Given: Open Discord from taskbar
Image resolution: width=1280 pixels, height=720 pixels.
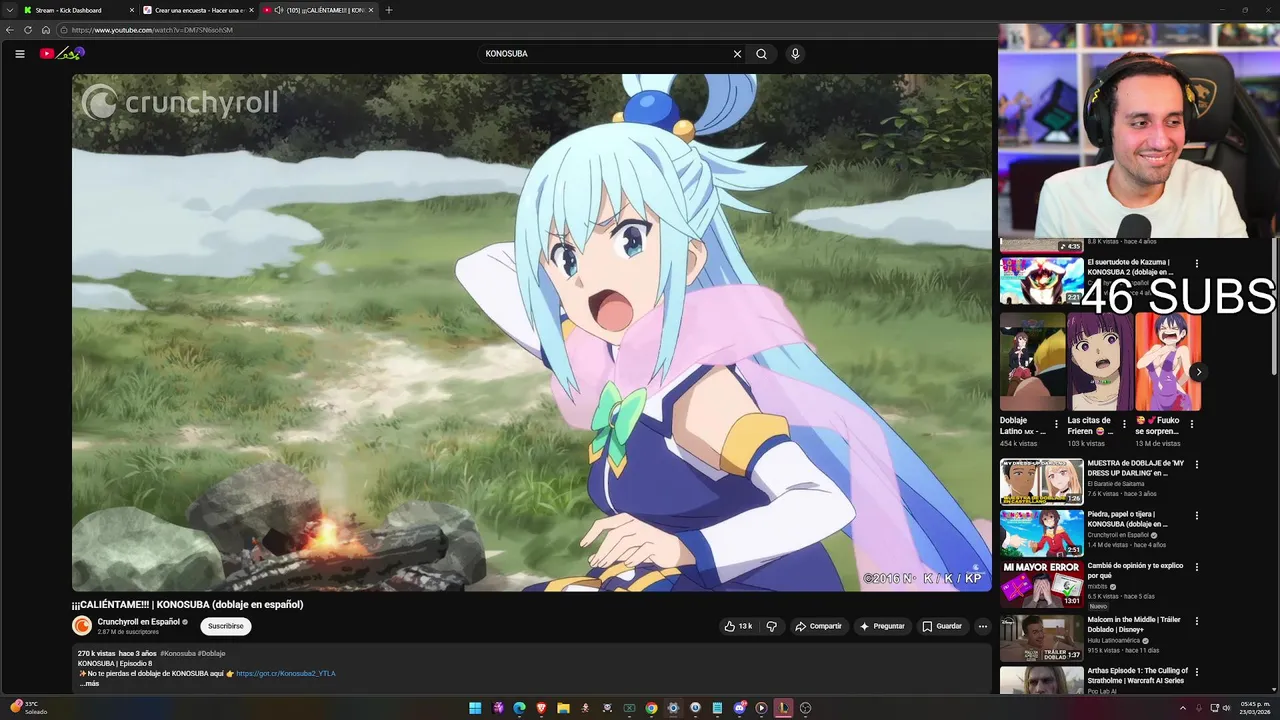Looking at the screenshot, I should tap(739, 708).
